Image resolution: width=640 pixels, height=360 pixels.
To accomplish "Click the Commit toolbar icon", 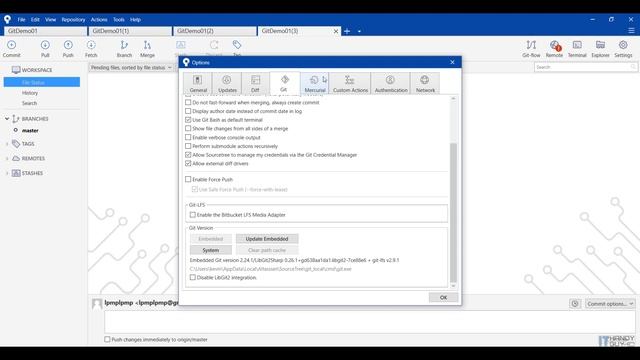I will 11,49.
